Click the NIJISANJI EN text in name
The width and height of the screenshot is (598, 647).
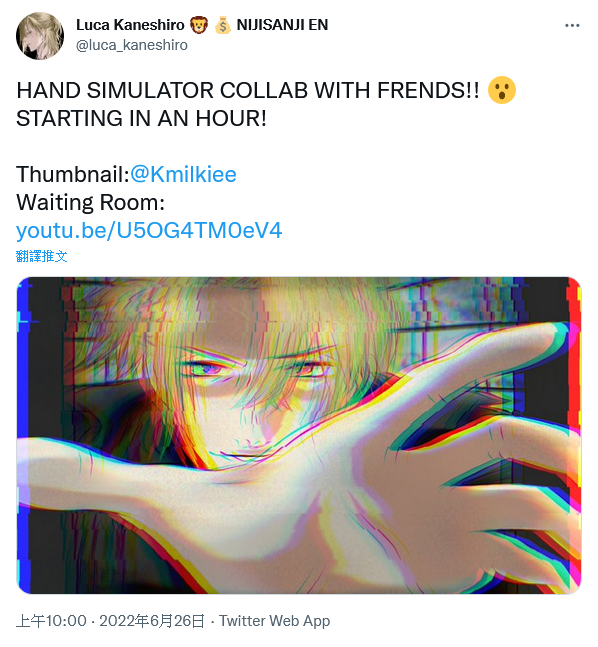(282, 25)
